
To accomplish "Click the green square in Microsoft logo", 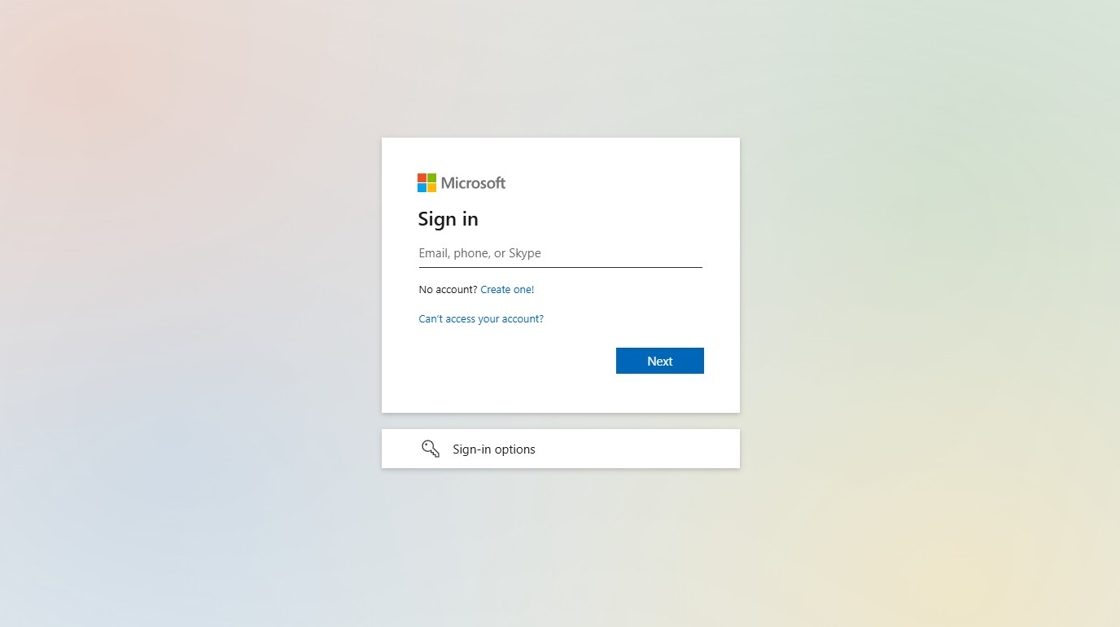I will pos(431,178).
